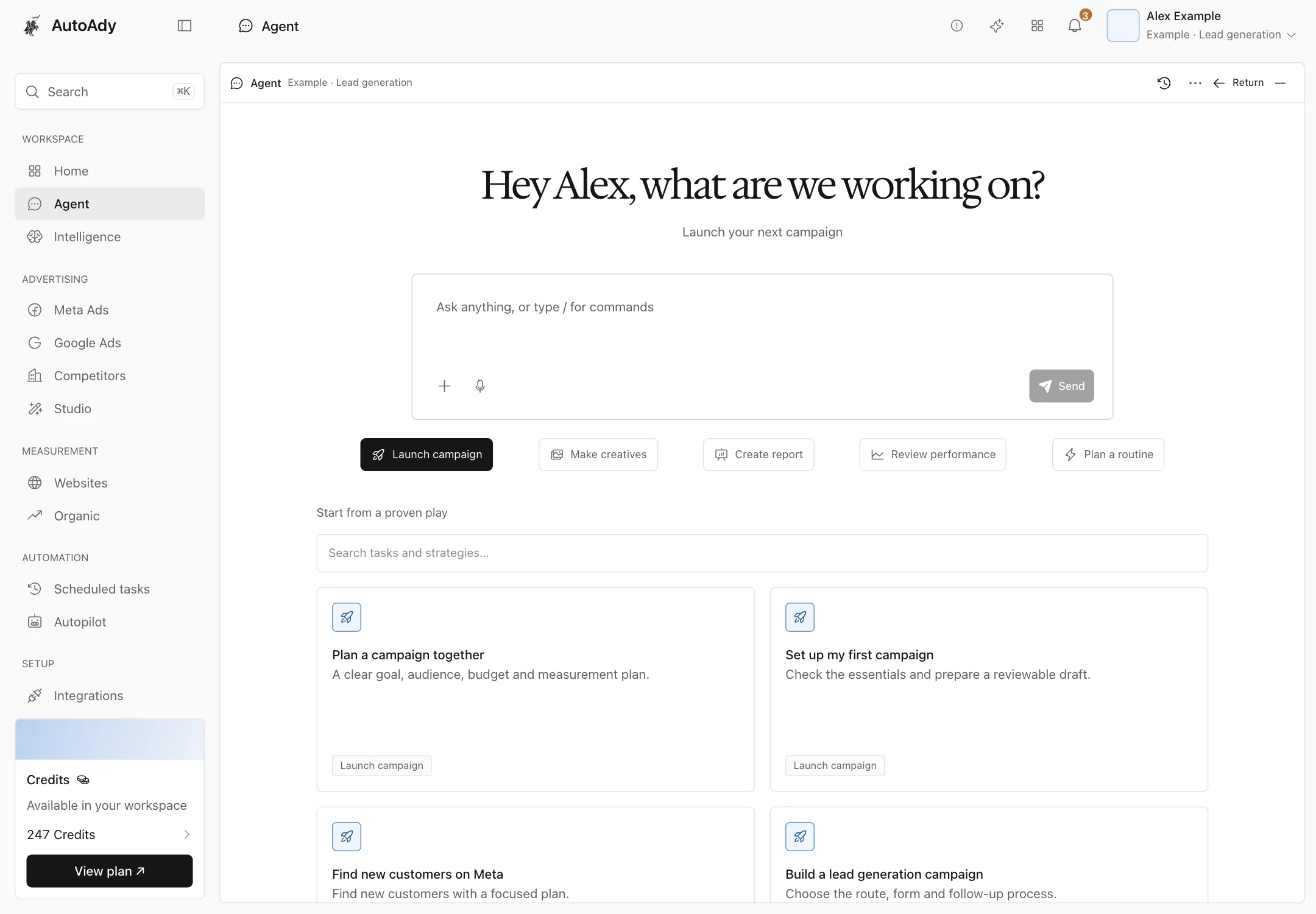Open the alert info icon in top bar
The width and height of the screenshot is (1316, 914).
957,26
